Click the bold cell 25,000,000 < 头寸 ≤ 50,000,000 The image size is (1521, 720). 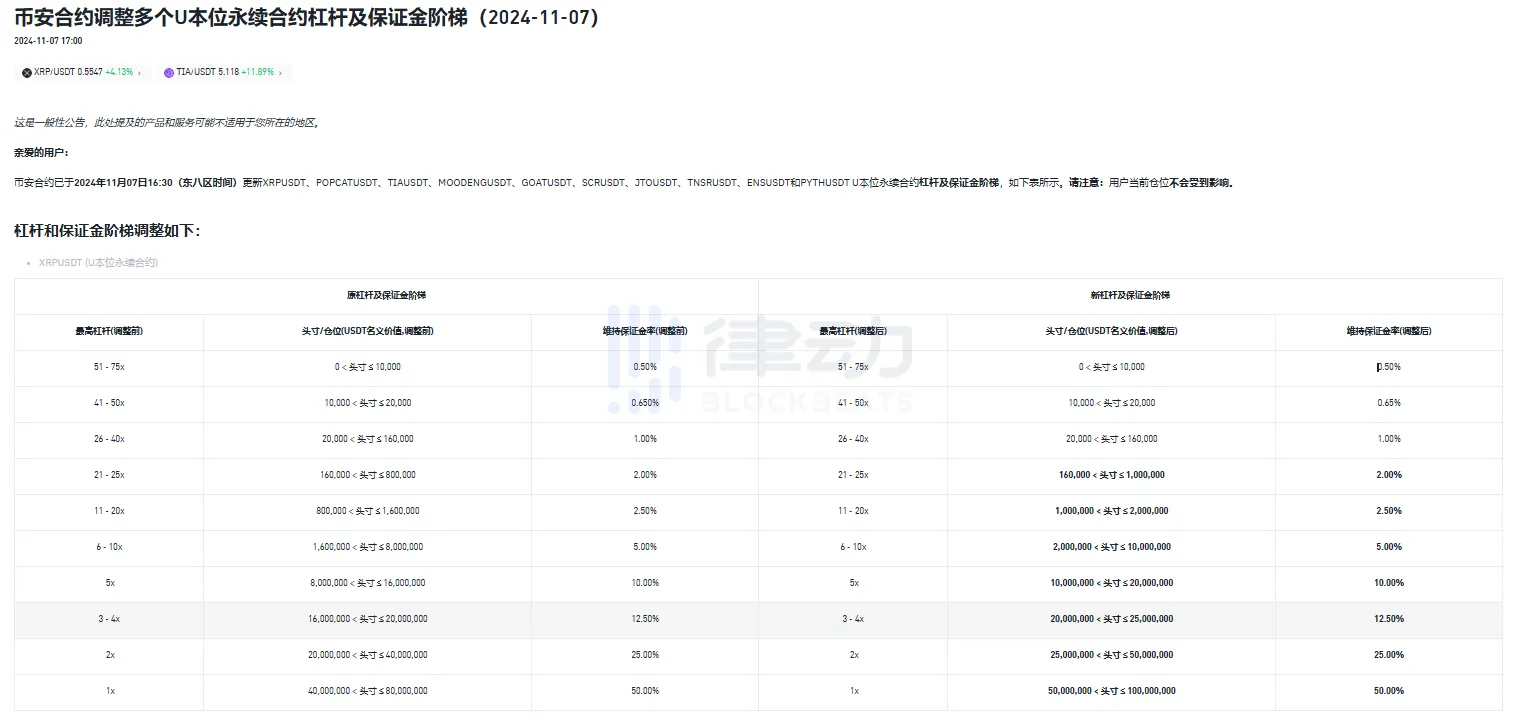[1111, 655]
